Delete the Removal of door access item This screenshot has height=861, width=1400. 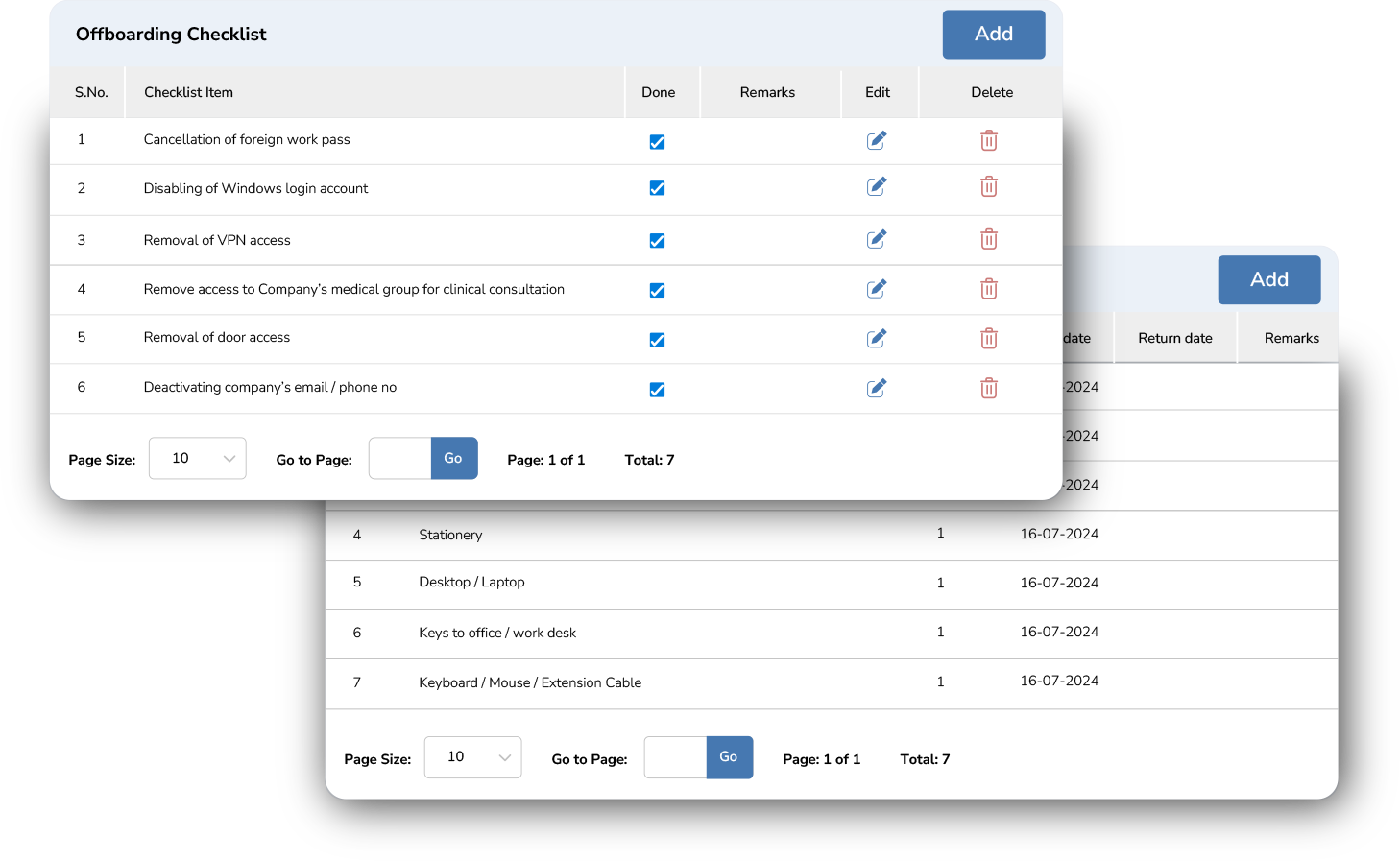[988, 339]
